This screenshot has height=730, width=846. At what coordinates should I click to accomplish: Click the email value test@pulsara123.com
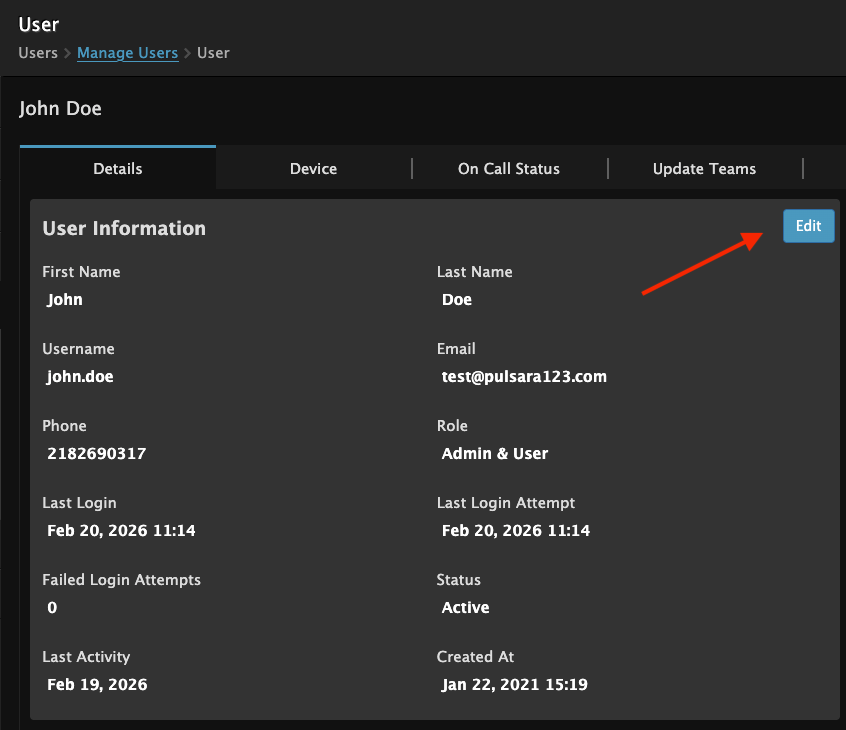[524, 377]
